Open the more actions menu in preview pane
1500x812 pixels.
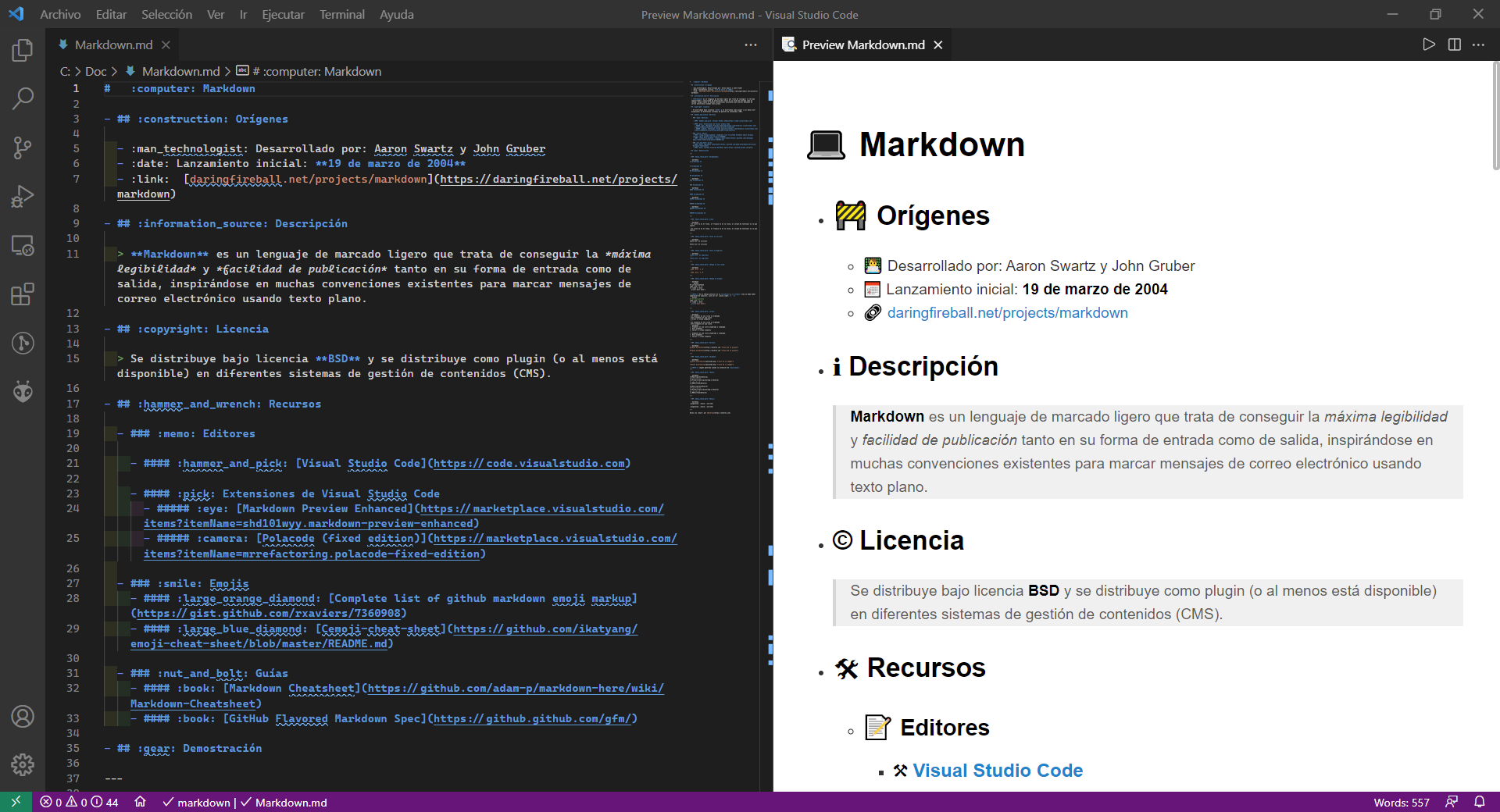coord(1479,45)
